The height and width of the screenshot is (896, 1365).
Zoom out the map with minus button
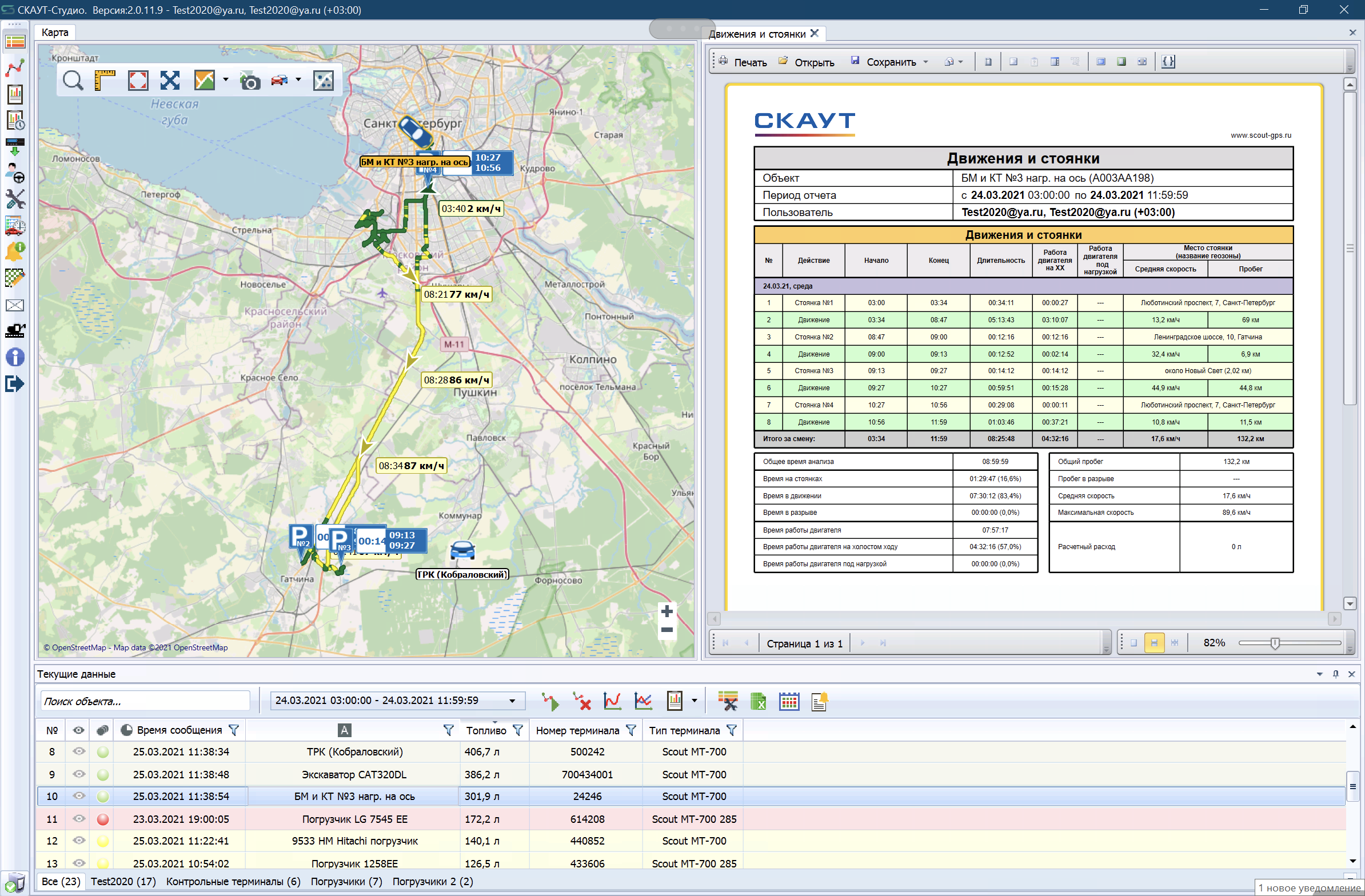(666, 630)
